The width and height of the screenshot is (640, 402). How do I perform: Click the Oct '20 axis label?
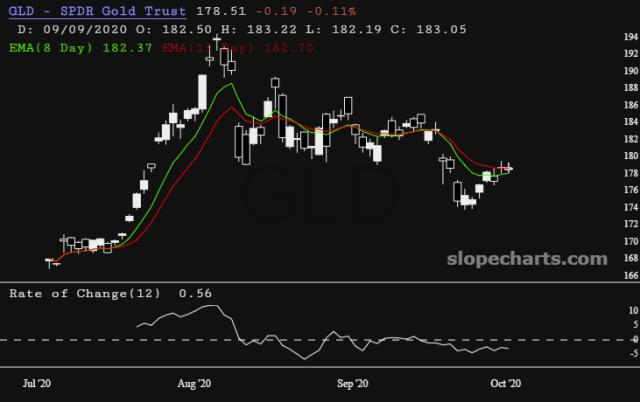pos(506,384)
